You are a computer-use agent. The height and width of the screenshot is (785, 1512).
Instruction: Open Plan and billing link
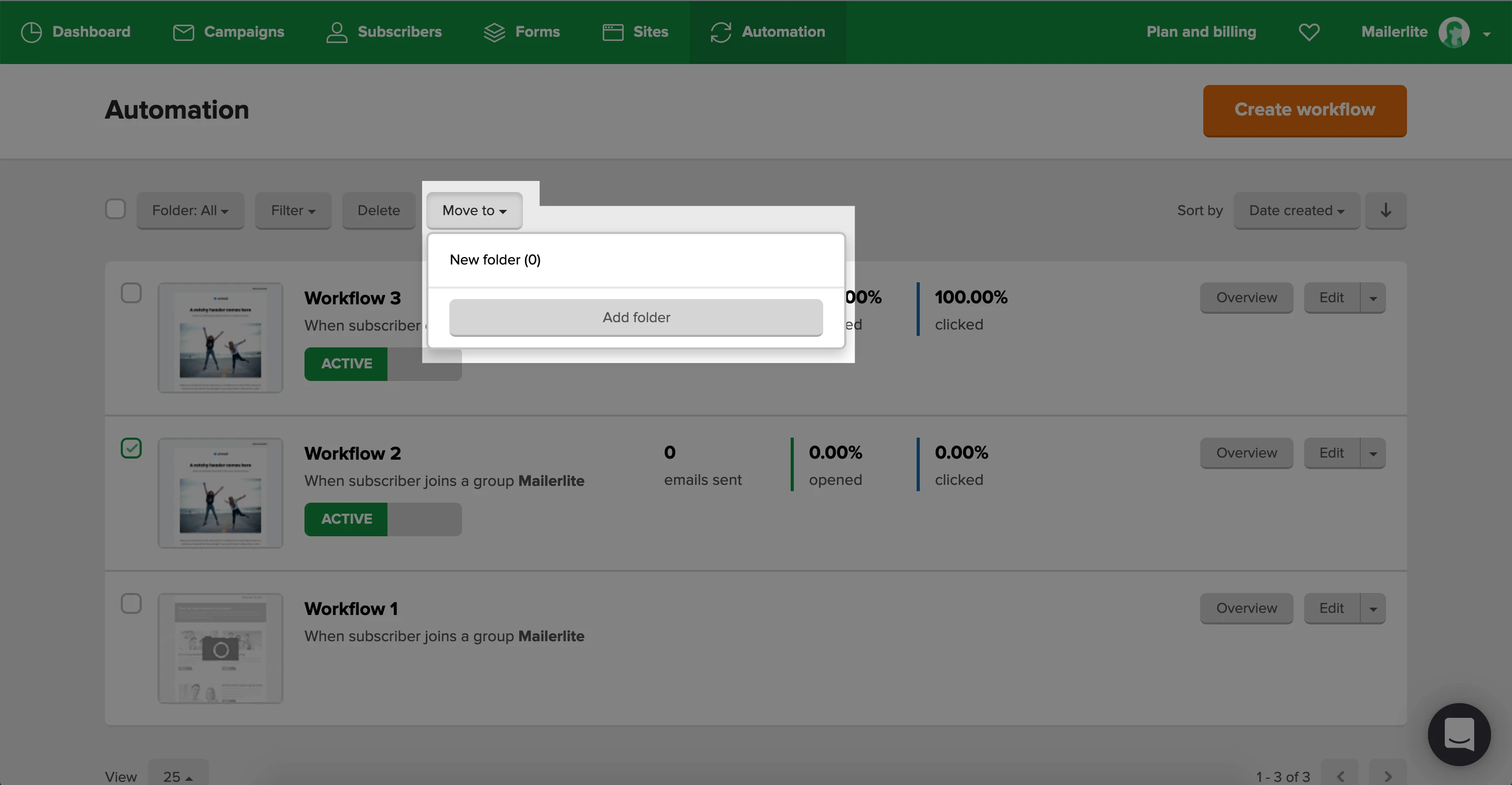pos(1201,32)
